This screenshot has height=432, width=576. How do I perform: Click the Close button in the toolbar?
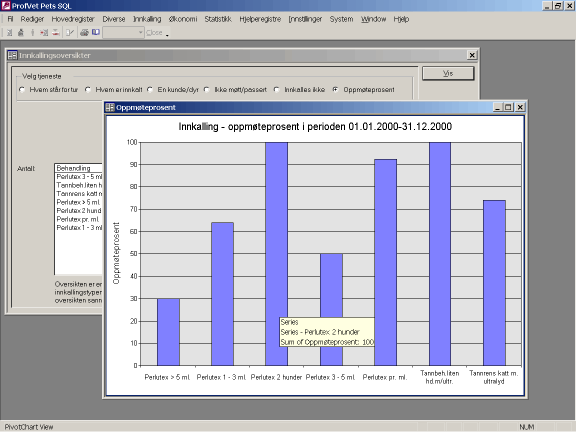point(154,33)
